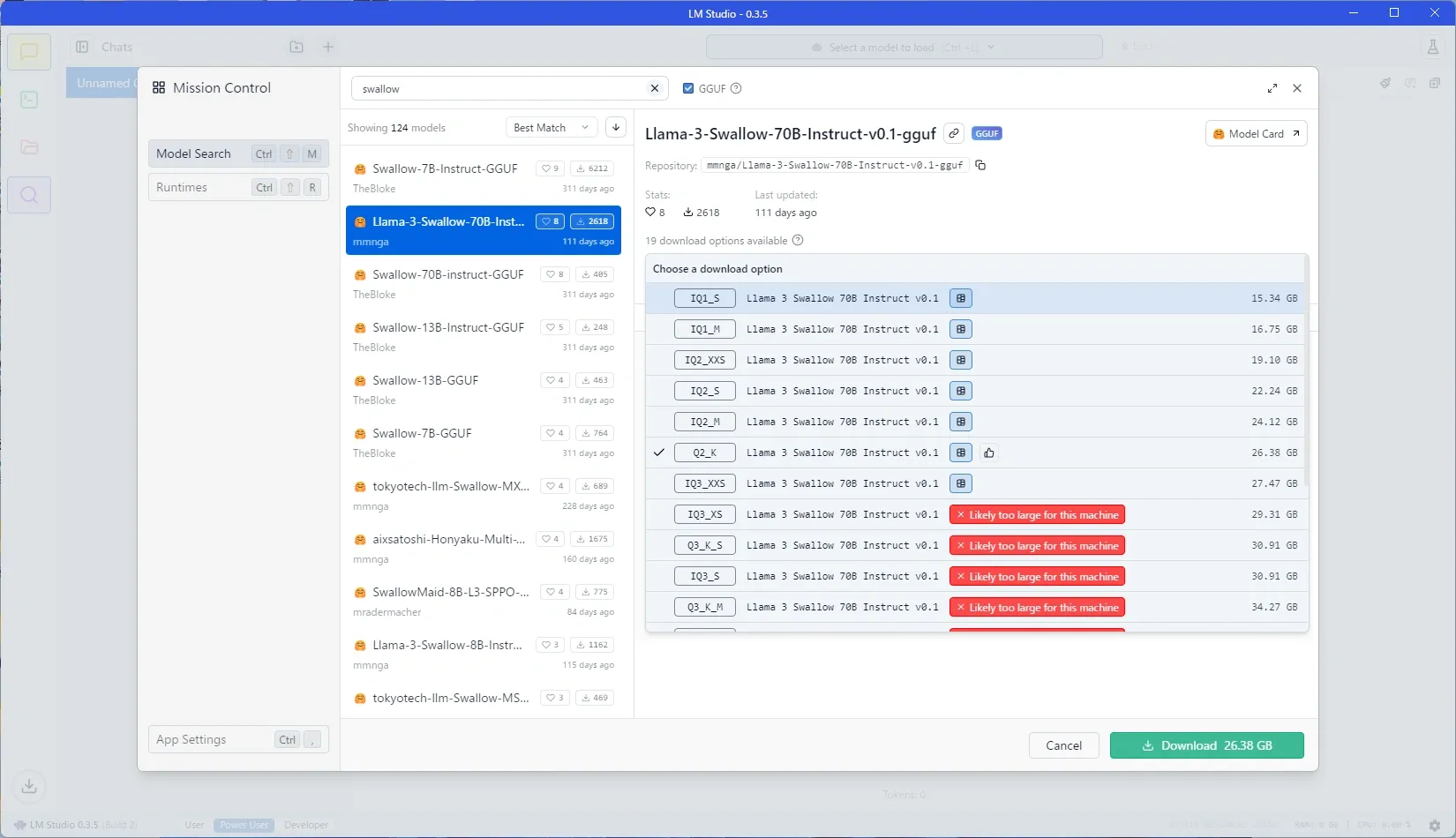1456x838 pixels.
Task: Choose the Q2_K download option
Action: (x=975, y=453)
